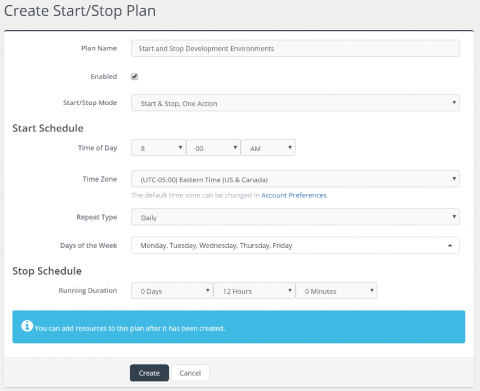Screen dimensions: 480x391
Task: Click the Repeat Type dropdown arrow
Action: coord(454,217)
